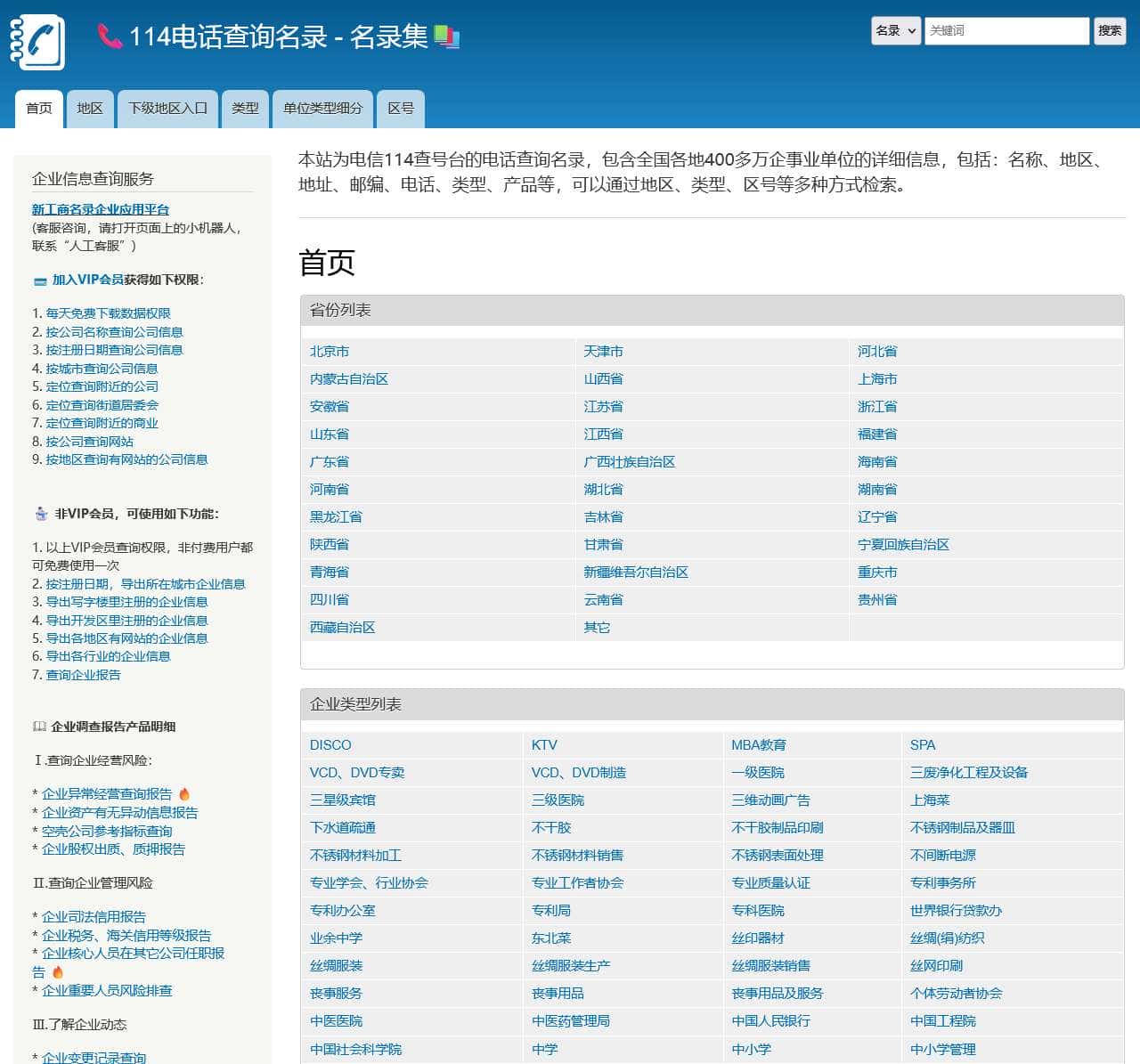Click the stacked books icon beside title
Image resolution: width=1140 pixels, height=1064 pixels.
(x=446, y=37)
